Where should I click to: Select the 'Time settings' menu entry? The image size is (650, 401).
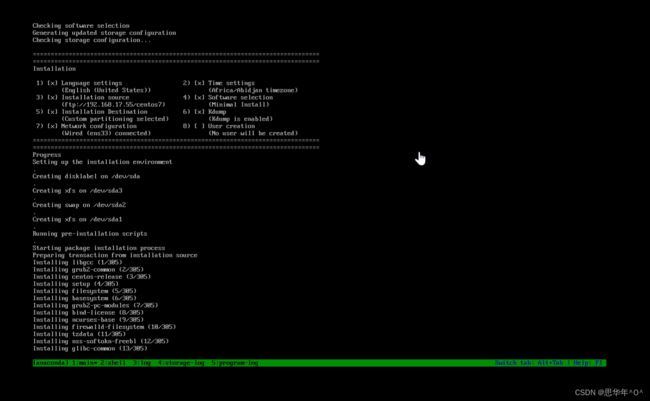click(231, 83)
